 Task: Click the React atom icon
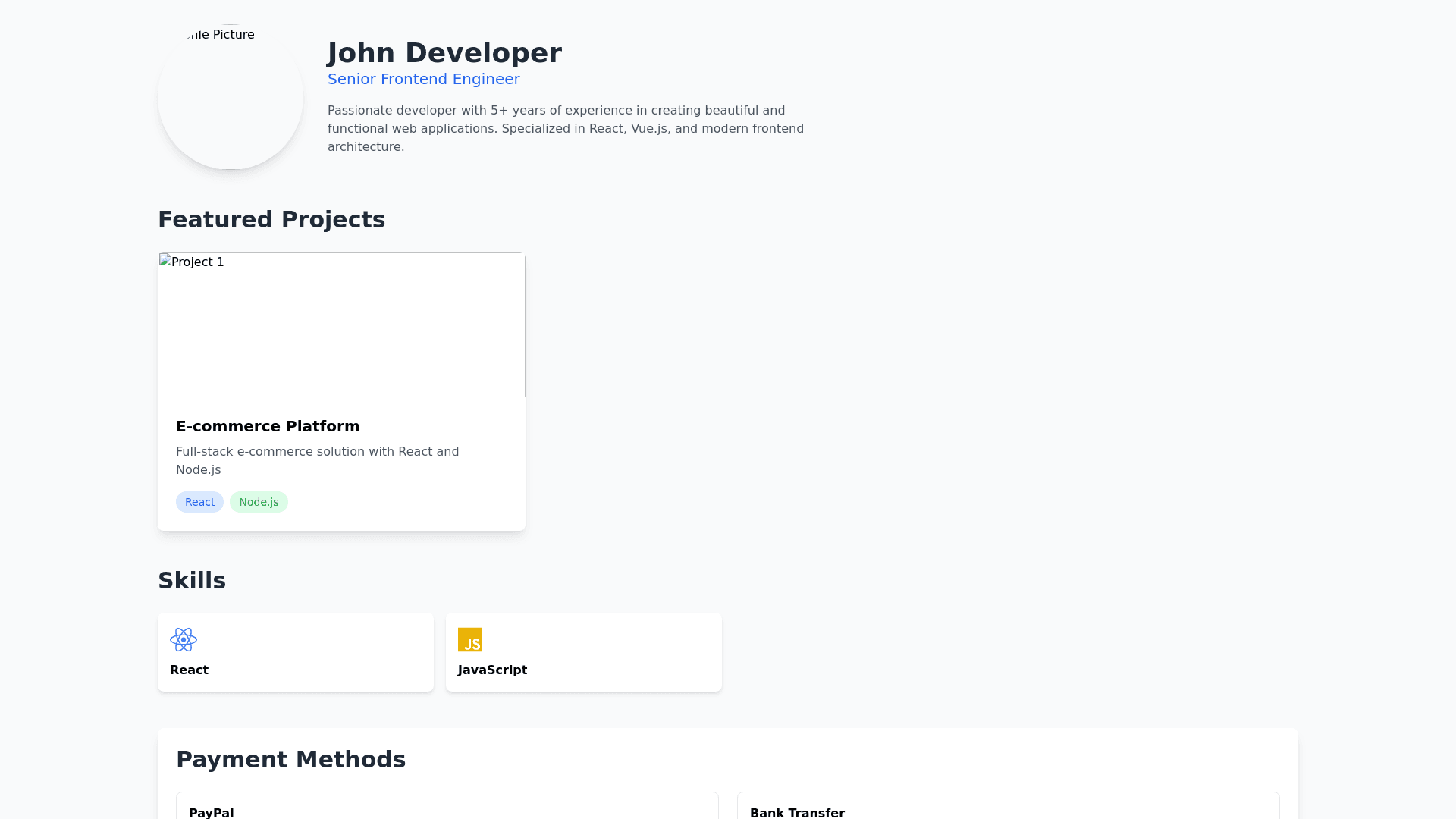(x=184, y=639)
